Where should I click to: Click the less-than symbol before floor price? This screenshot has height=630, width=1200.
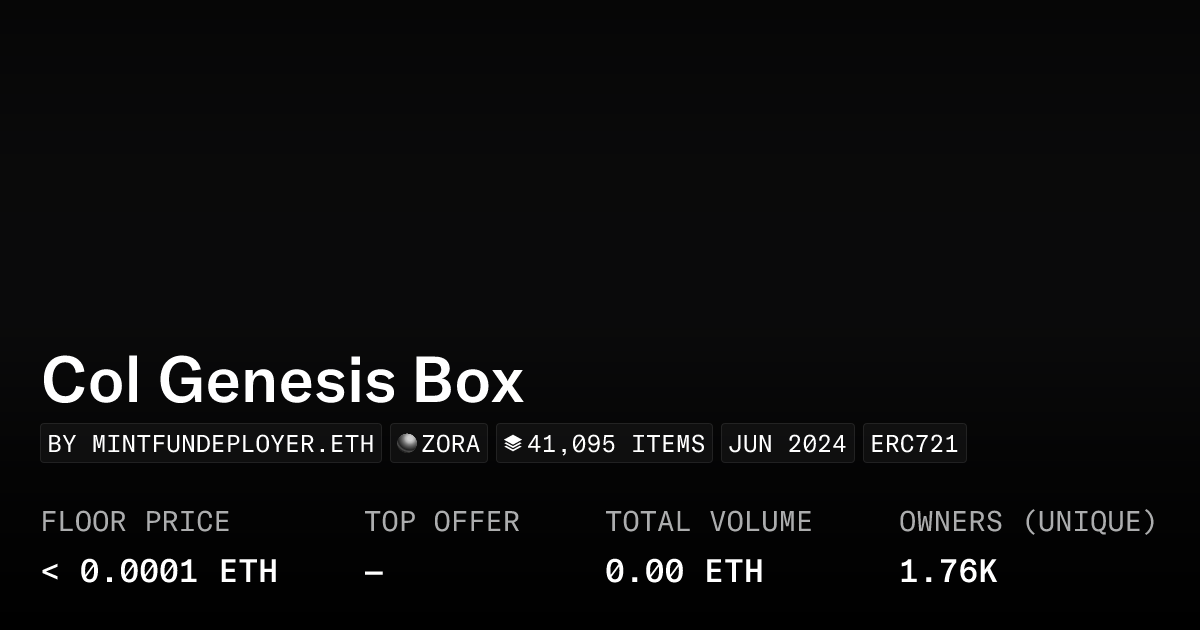[50, 572]
